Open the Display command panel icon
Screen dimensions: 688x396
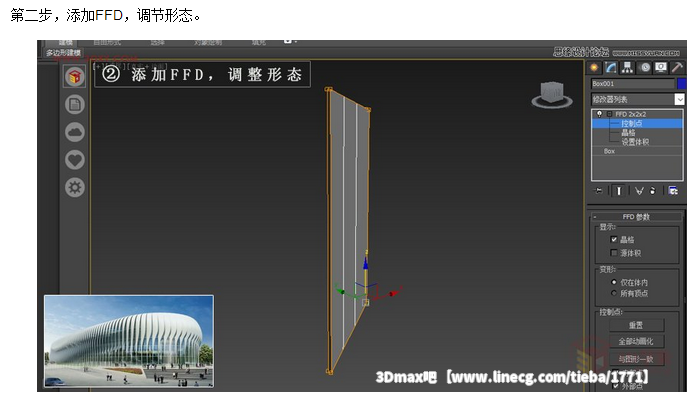pos(661,68)
